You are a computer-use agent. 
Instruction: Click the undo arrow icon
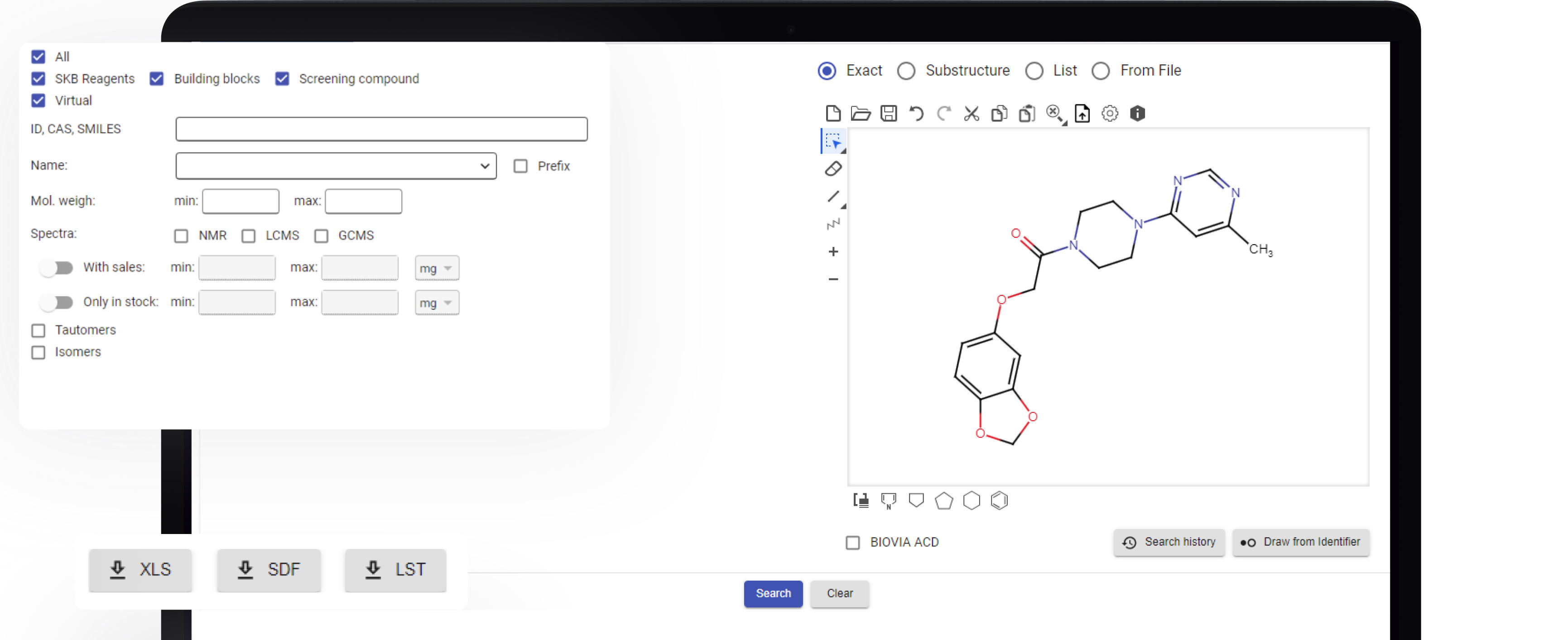[x=916, y=113]
